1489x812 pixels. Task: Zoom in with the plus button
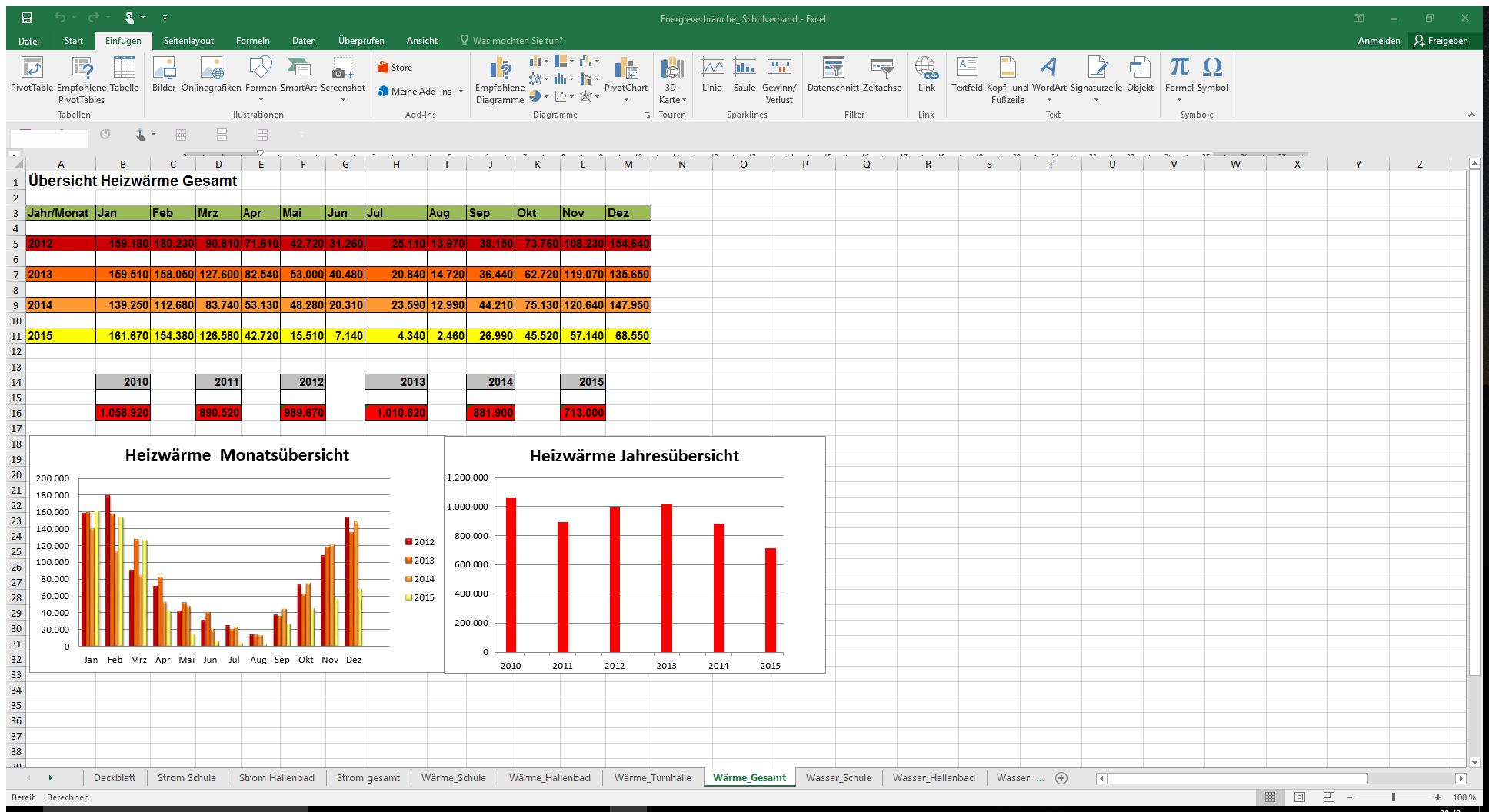[x=1437, y=797]
